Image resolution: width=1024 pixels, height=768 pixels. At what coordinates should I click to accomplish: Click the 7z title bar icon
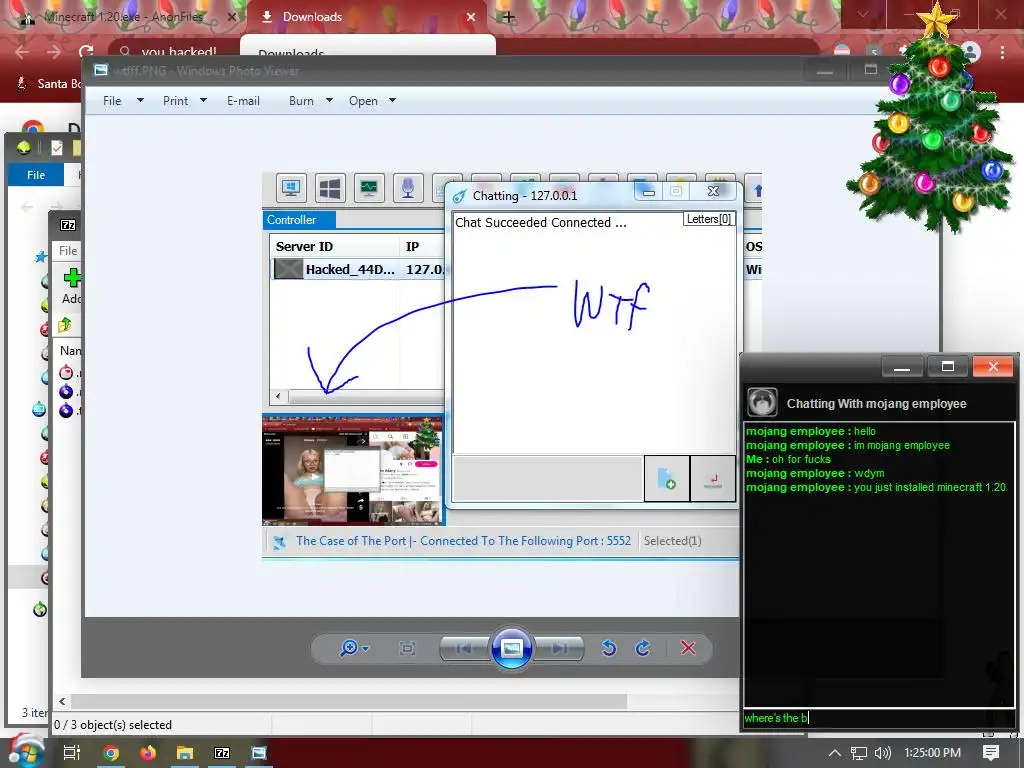click(x=68, y=225)
